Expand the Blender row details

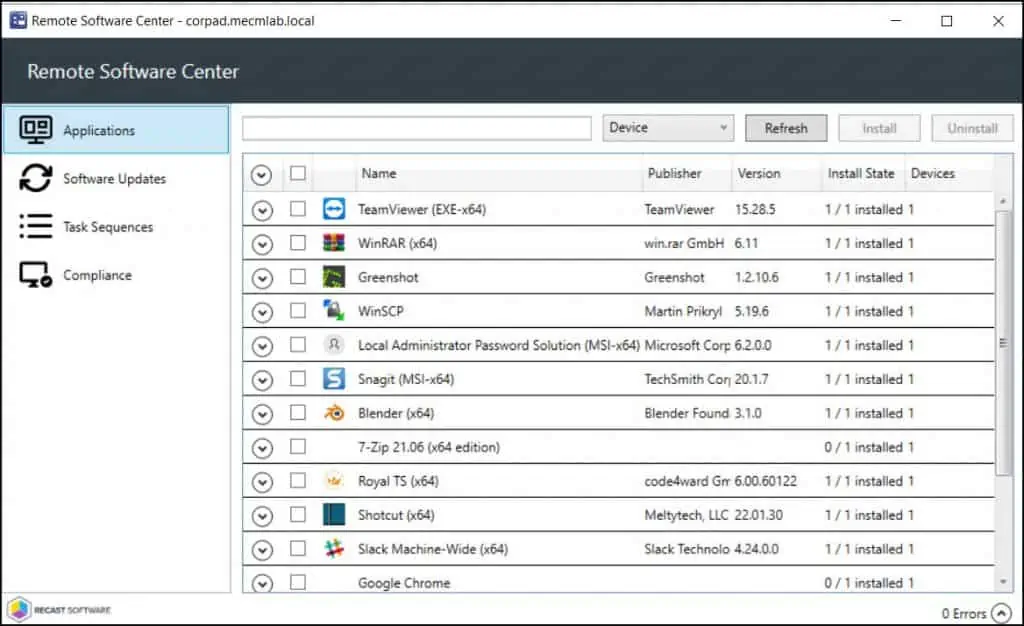pyautogui.click(x=262, y=414)
